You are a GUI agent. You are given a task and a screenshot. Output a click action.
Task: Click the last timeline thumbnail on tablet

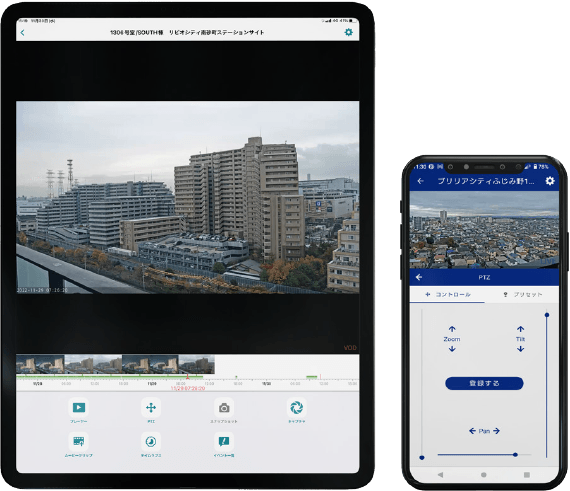click(196, 365)
